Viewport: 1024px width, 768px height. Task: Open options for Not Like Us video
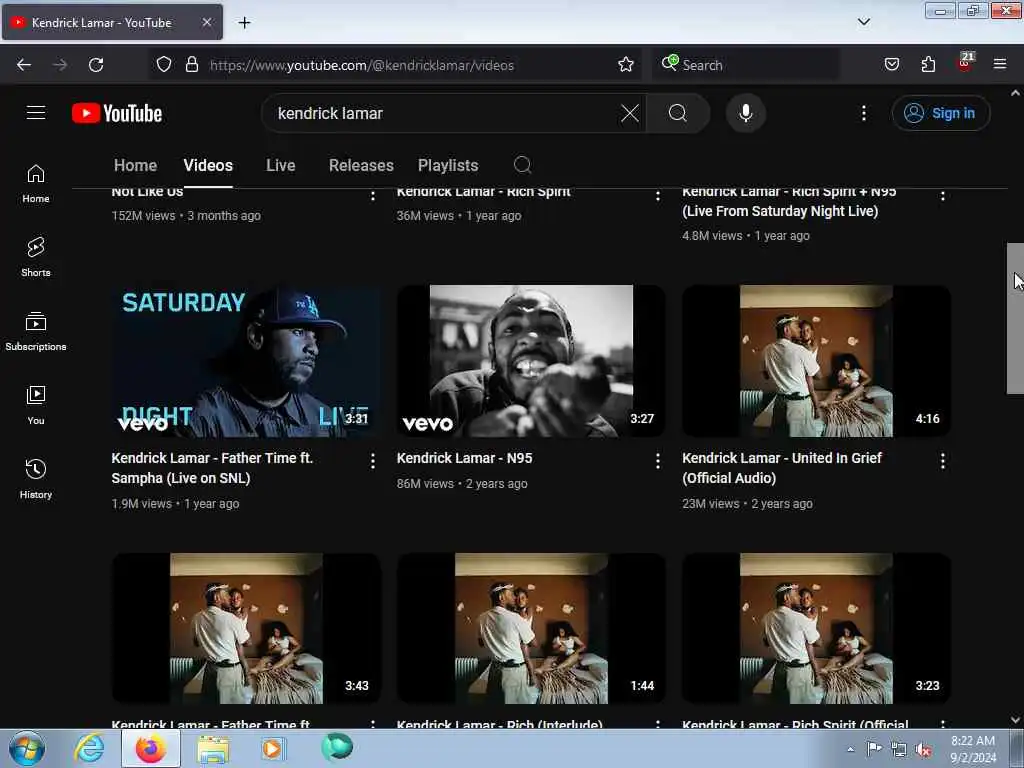coord(373,195)
